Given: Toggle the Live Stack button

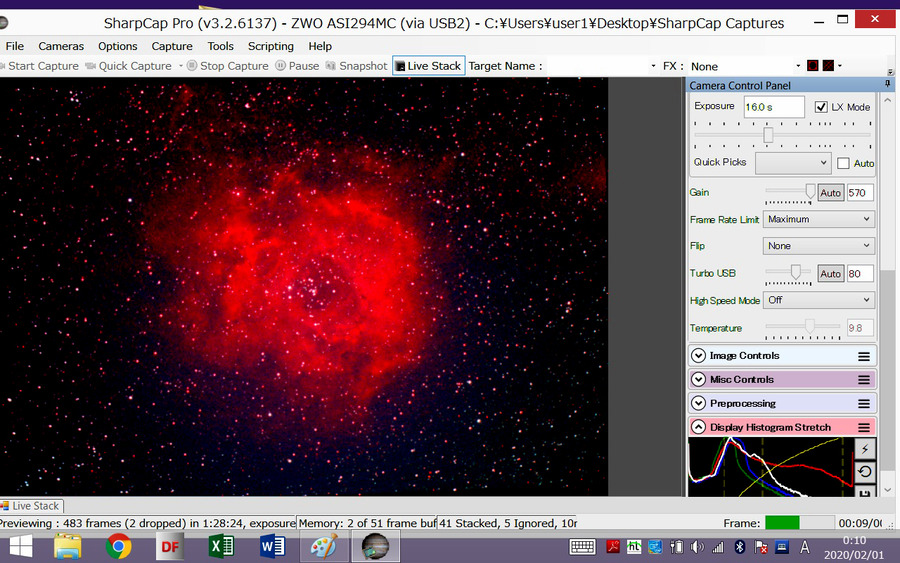Looking at the screenshot, I should pos(429,66).
